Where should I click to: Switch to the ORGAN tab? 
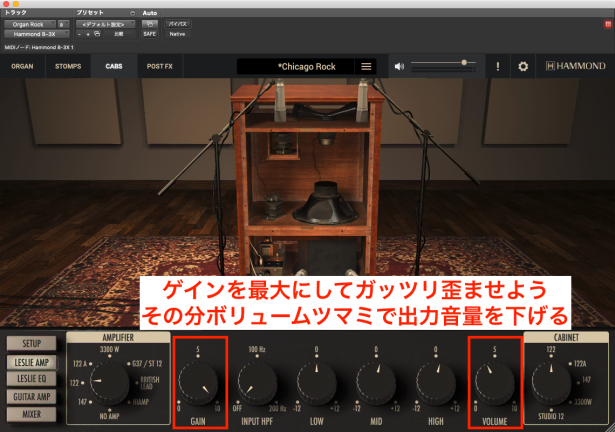click(22, 67)
